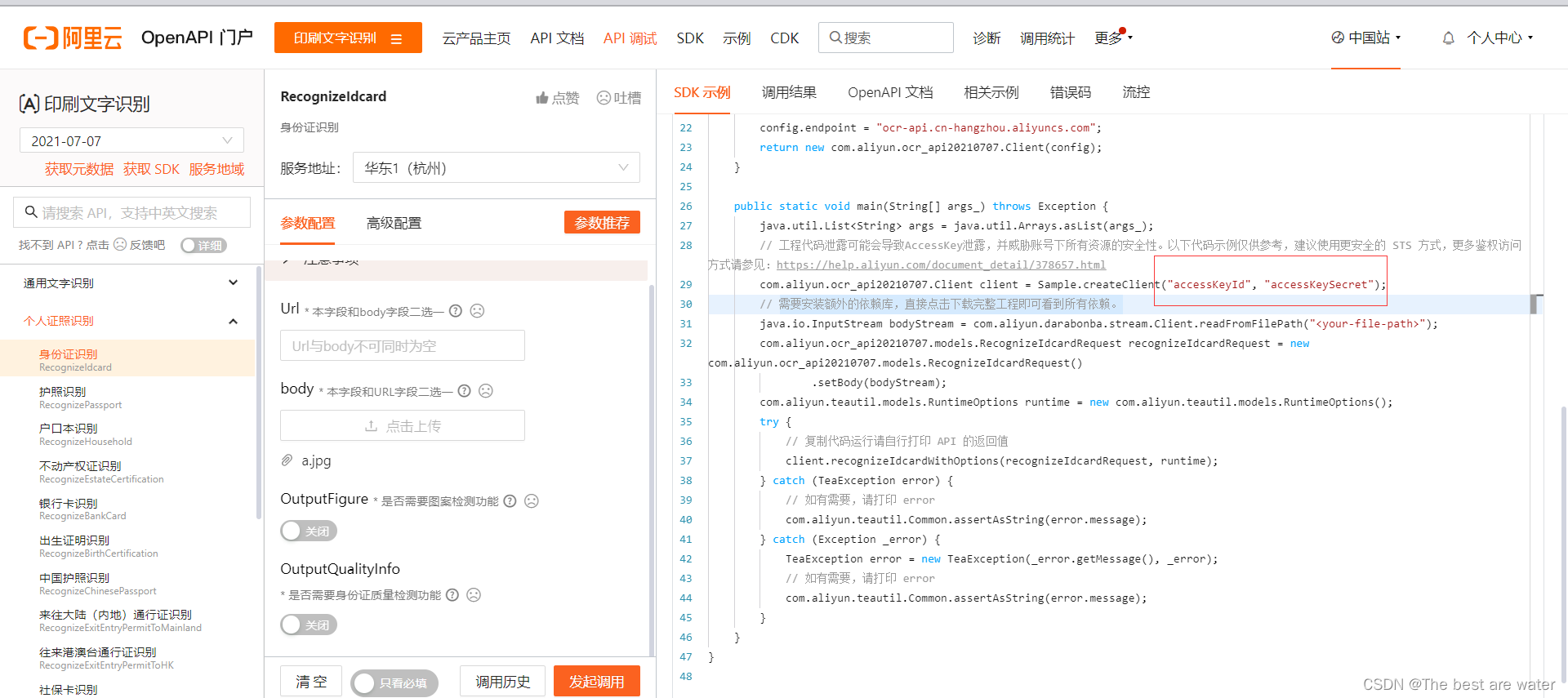
Task: Open the 2021-07-07 version dropdown
Action: pyautogui.click(x=131, y=140)
